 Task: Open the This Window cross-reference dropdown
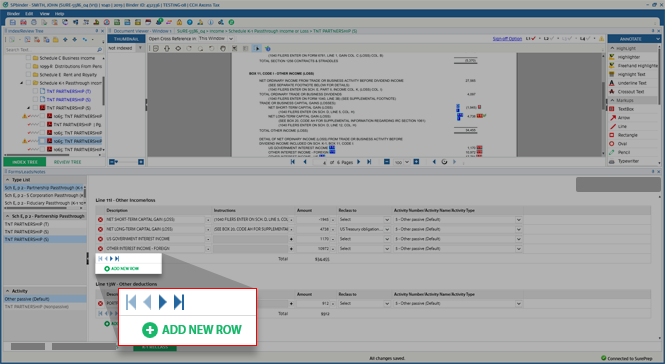click(231, 39)
